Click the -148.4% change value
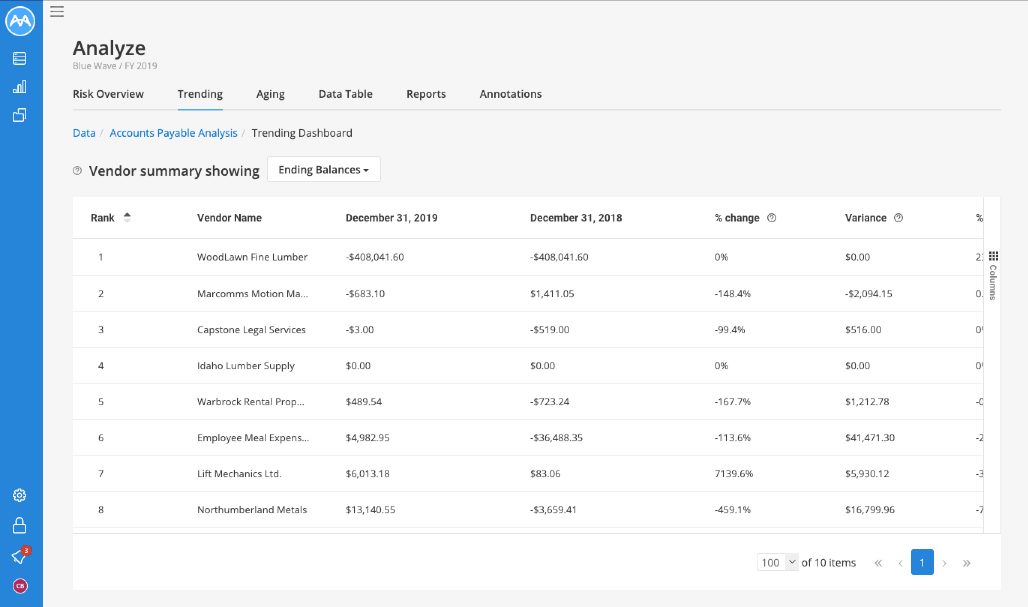 coord(732,294)
